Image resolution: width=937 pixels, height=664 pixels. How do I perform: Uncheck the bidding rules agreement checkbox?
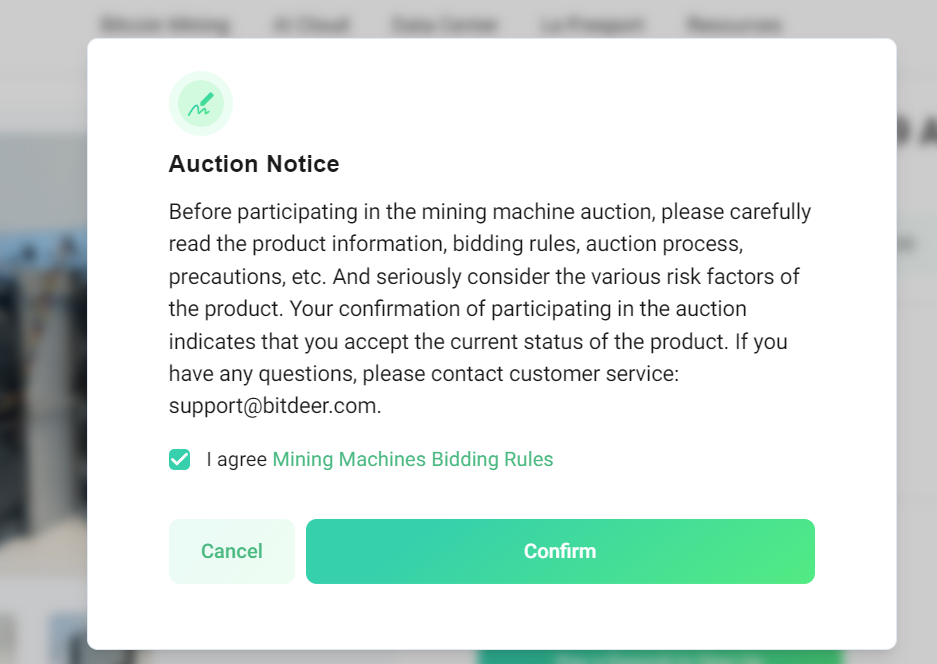coord(179,460)
